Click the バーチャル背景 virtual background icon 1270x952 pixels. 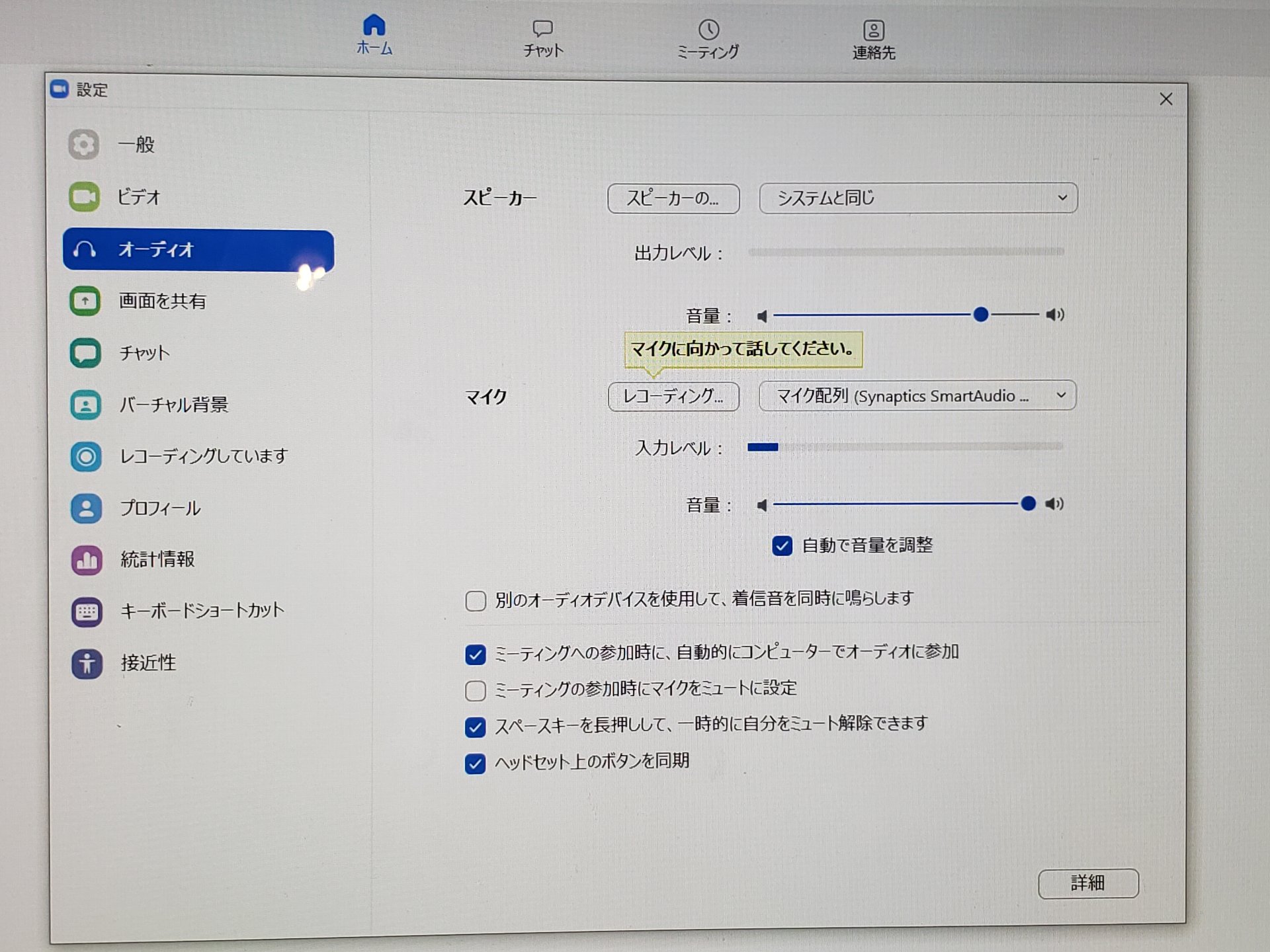pyautogui.click(x=85, y=405)
